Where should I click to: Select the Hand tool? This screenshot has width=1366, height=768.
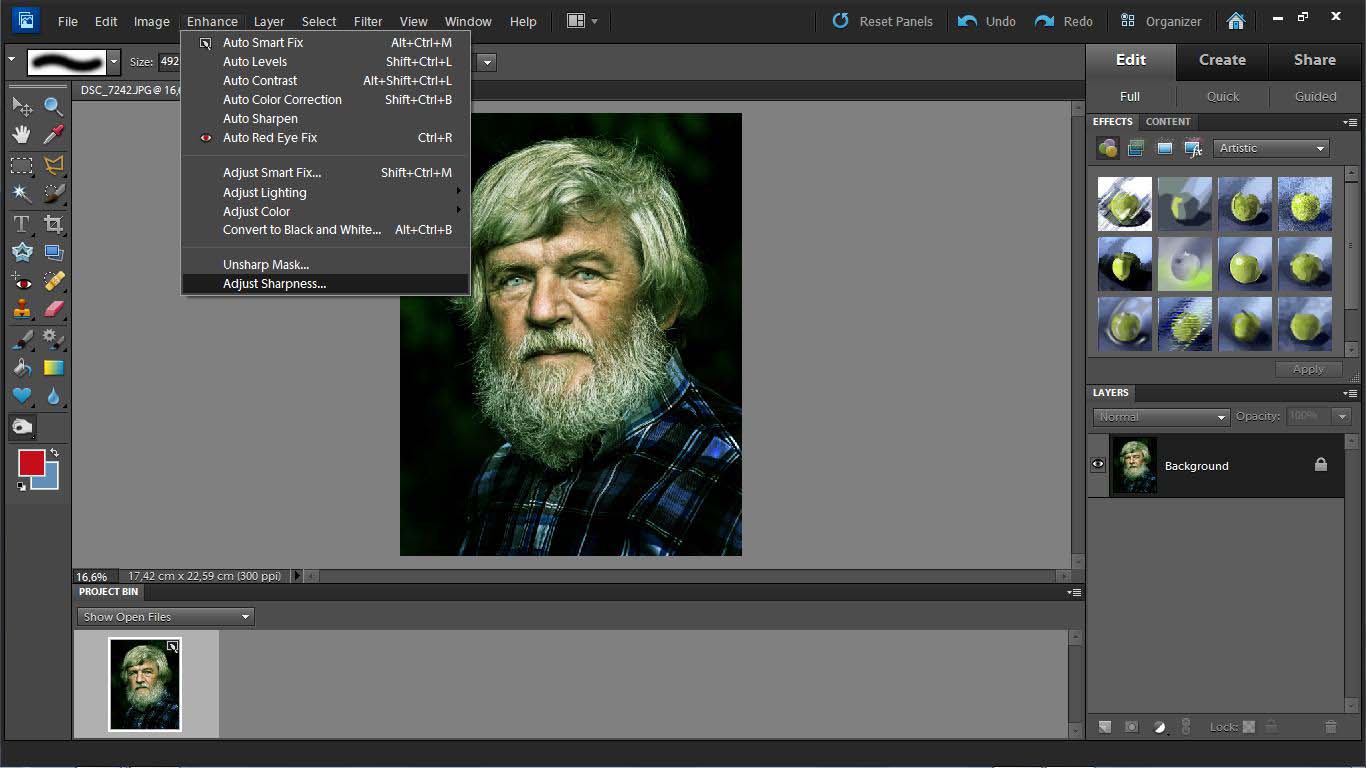21,134
